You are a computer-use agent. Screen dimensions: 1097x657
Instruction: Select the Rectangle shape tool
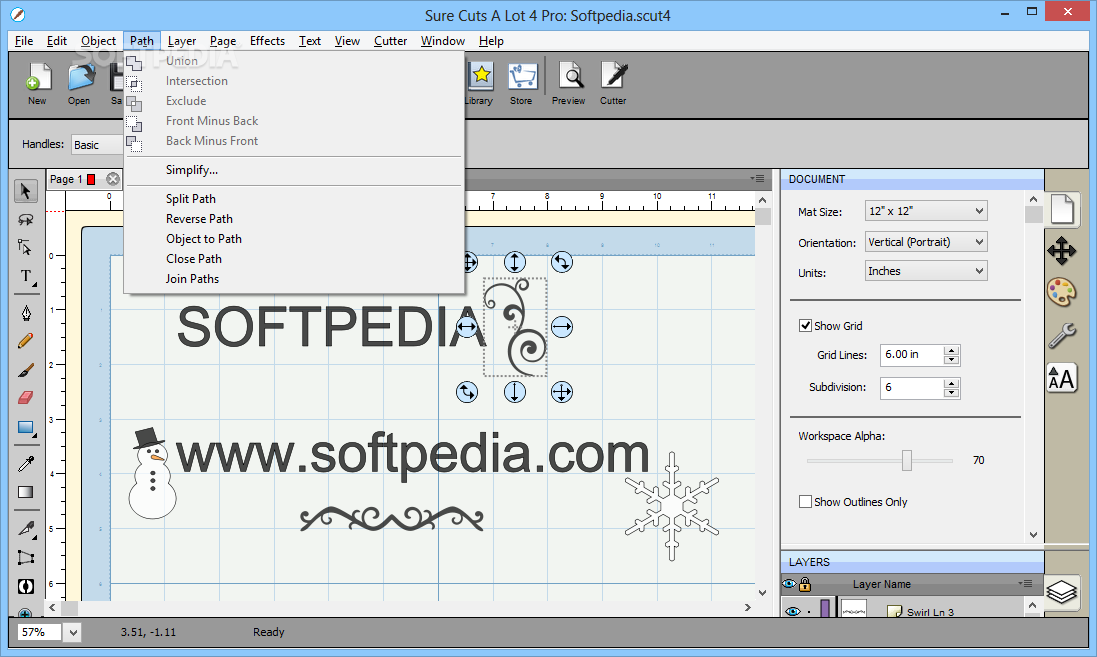(x=26, y=428)
